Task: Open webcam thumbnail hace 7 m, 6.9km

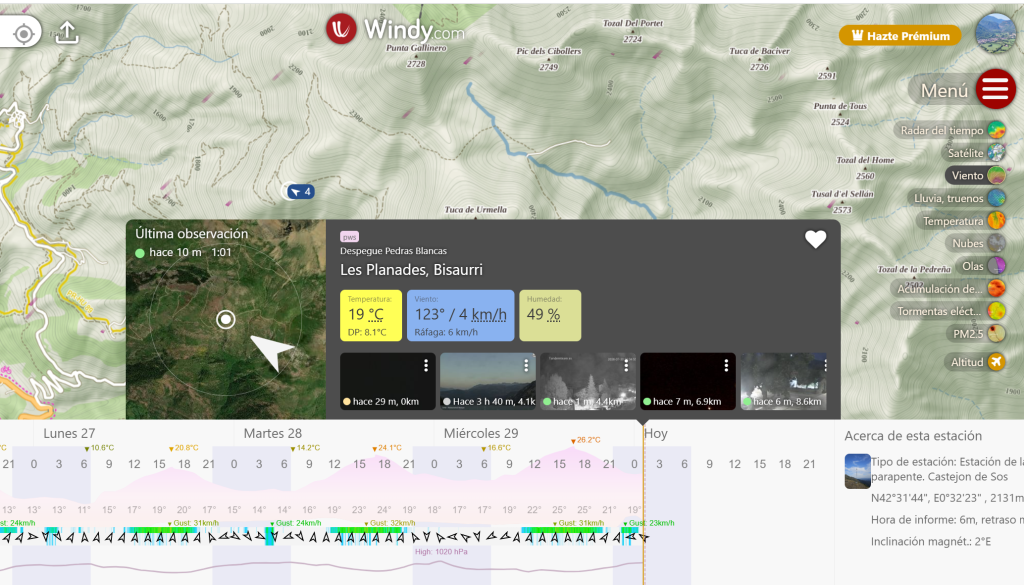Action: pyautogui.click(x=688, y=381)
